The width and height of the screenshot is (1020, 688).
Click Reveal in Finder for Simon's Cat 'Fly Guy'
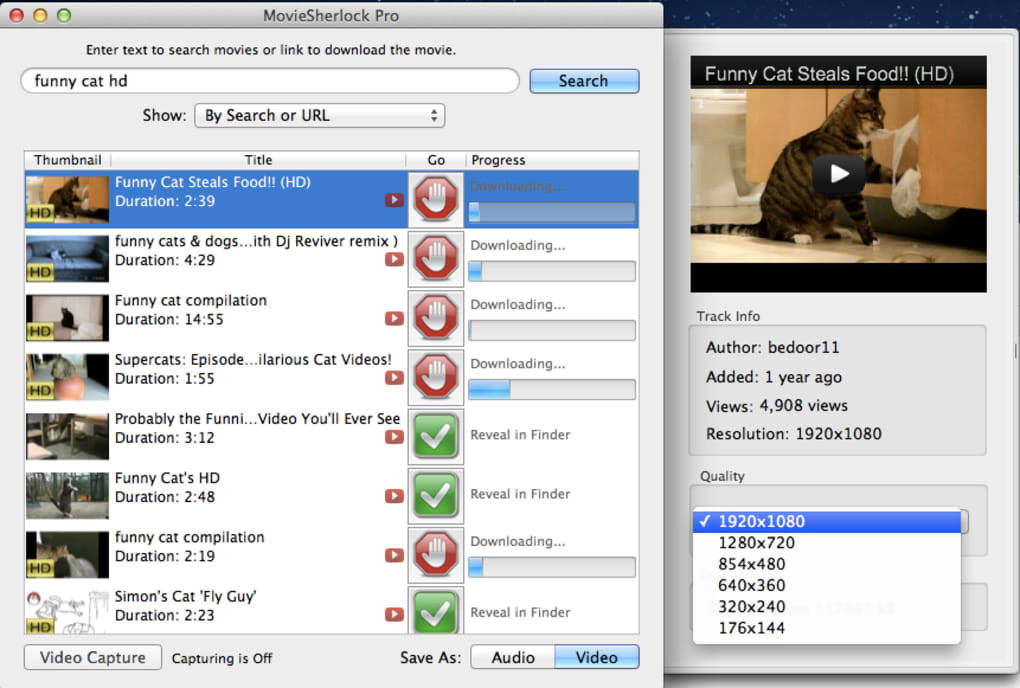[520, 613]
